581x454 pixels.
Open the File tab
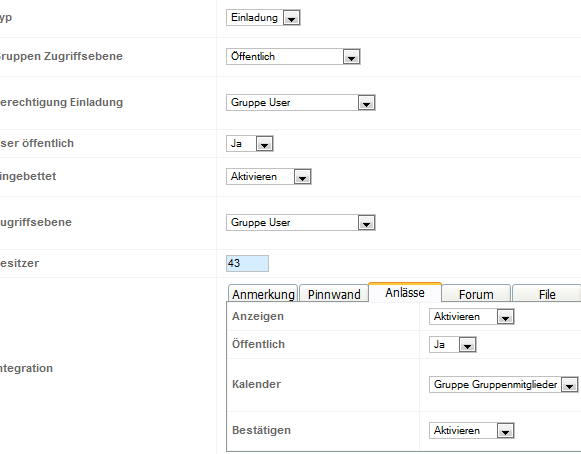click(x=547, y=294)
